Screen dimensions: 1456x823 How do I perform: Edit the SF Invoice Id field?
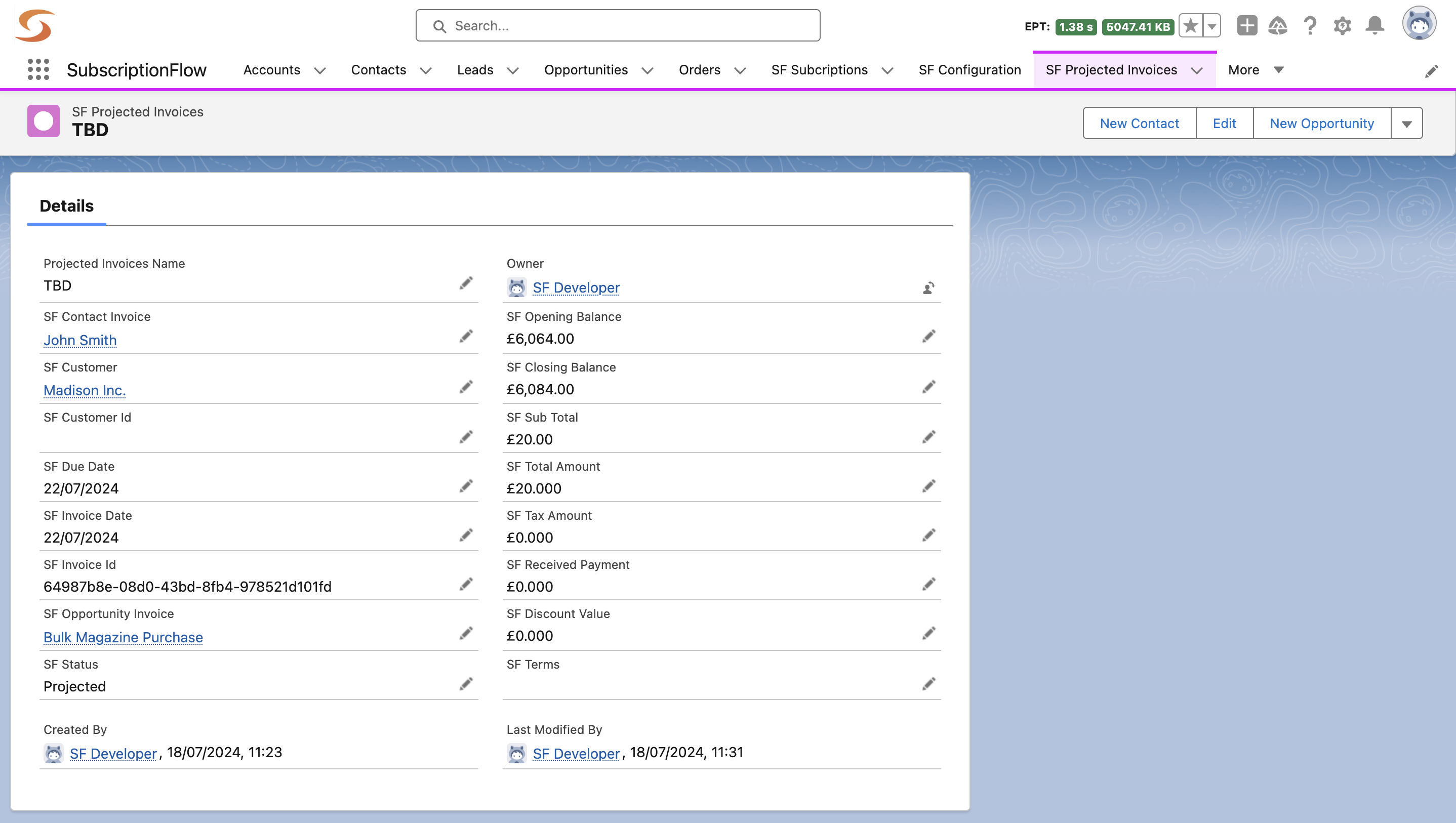(466, 585)
